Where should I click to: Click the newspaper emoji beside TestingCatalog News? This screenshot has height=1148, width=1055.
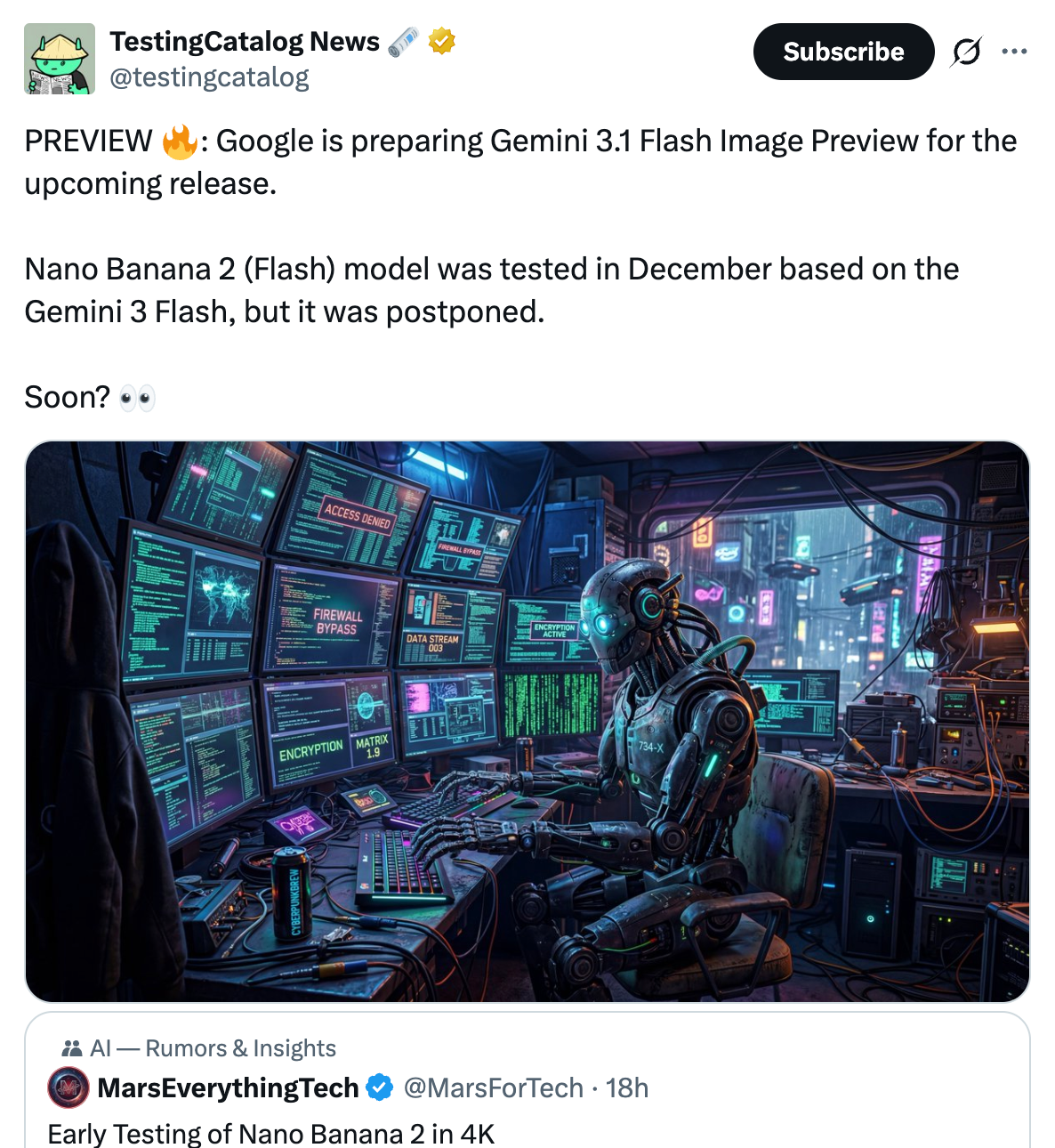coord(404,41)
